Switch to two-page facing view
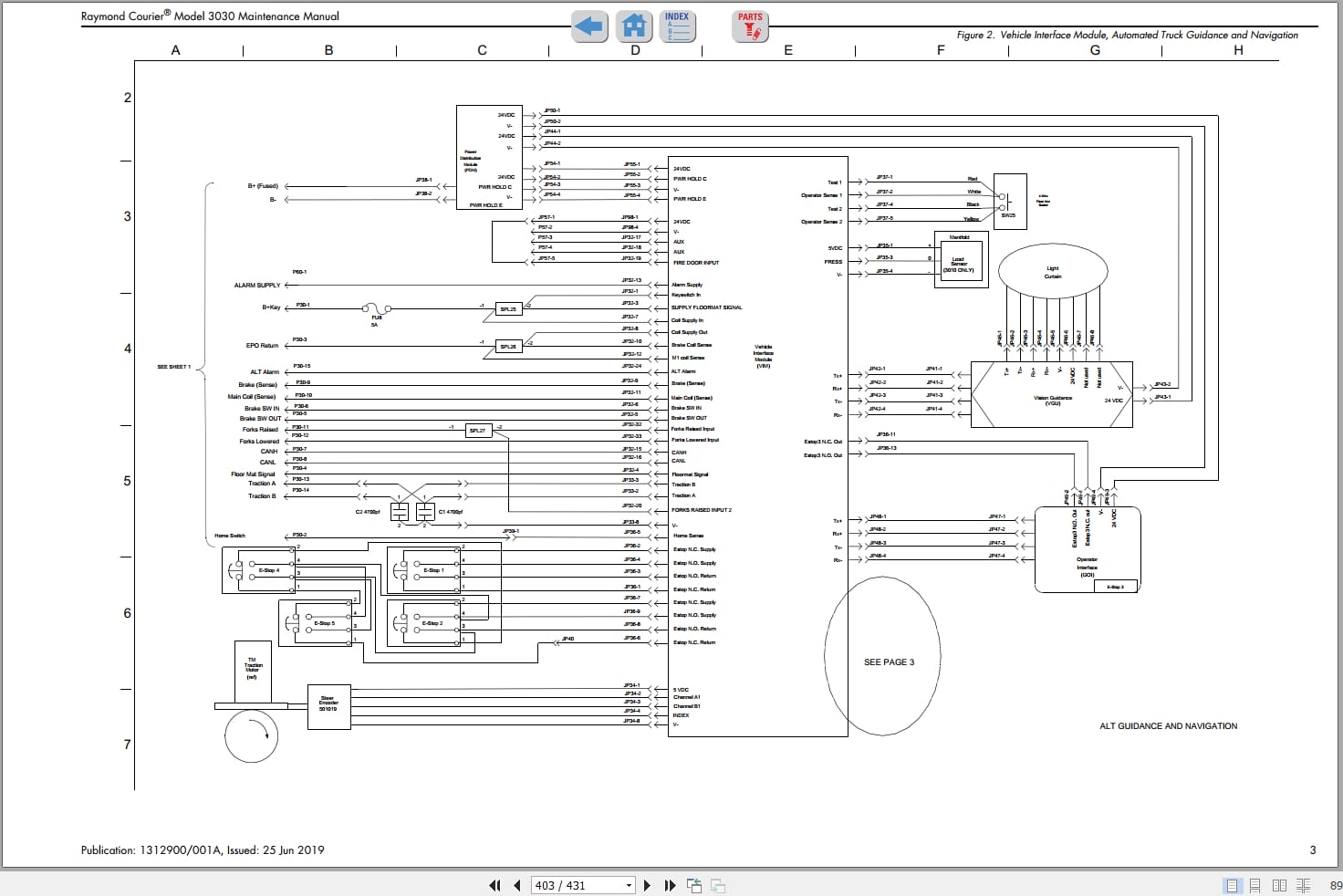This screenshot has width=1343, height=896. [x=1279, y=885]
